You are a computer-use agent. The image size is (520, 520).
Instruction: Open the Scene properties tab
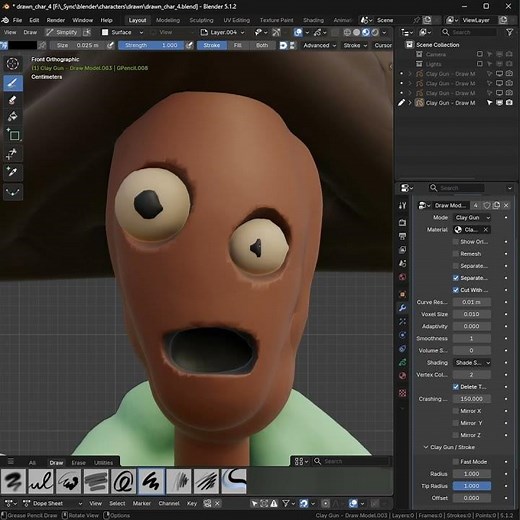click(x=402, y=263)
